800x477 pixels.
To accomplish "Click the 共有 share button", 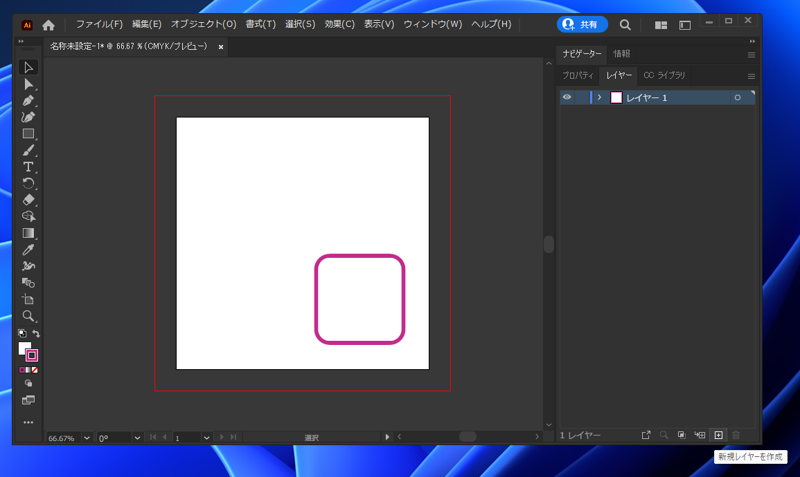I will (582, 24).
